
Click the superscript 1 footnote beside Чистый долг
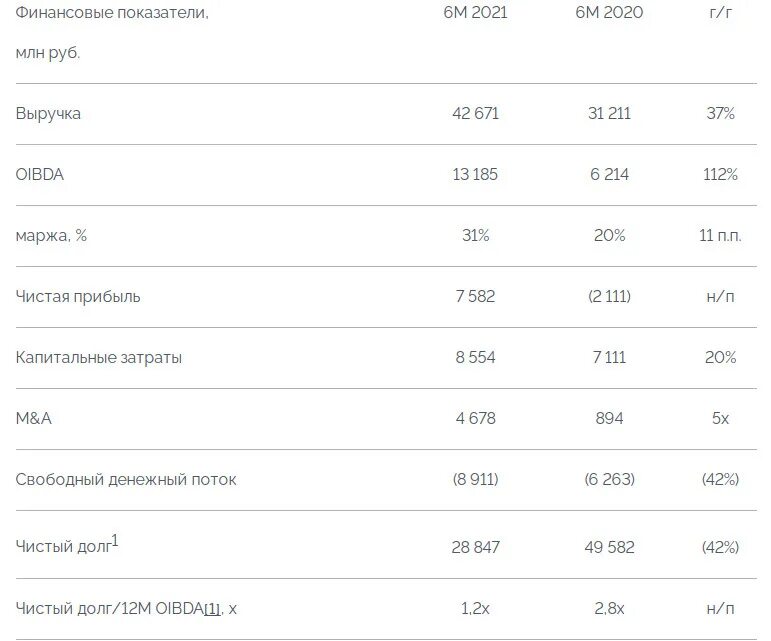coord(115,541)
